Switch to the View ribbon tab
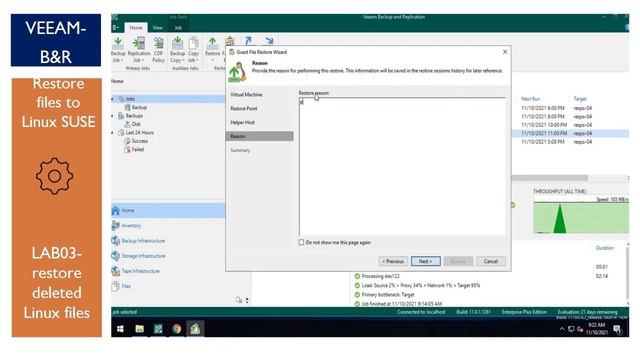The height and width of the screenshot is (360, 640). [158, 27]
